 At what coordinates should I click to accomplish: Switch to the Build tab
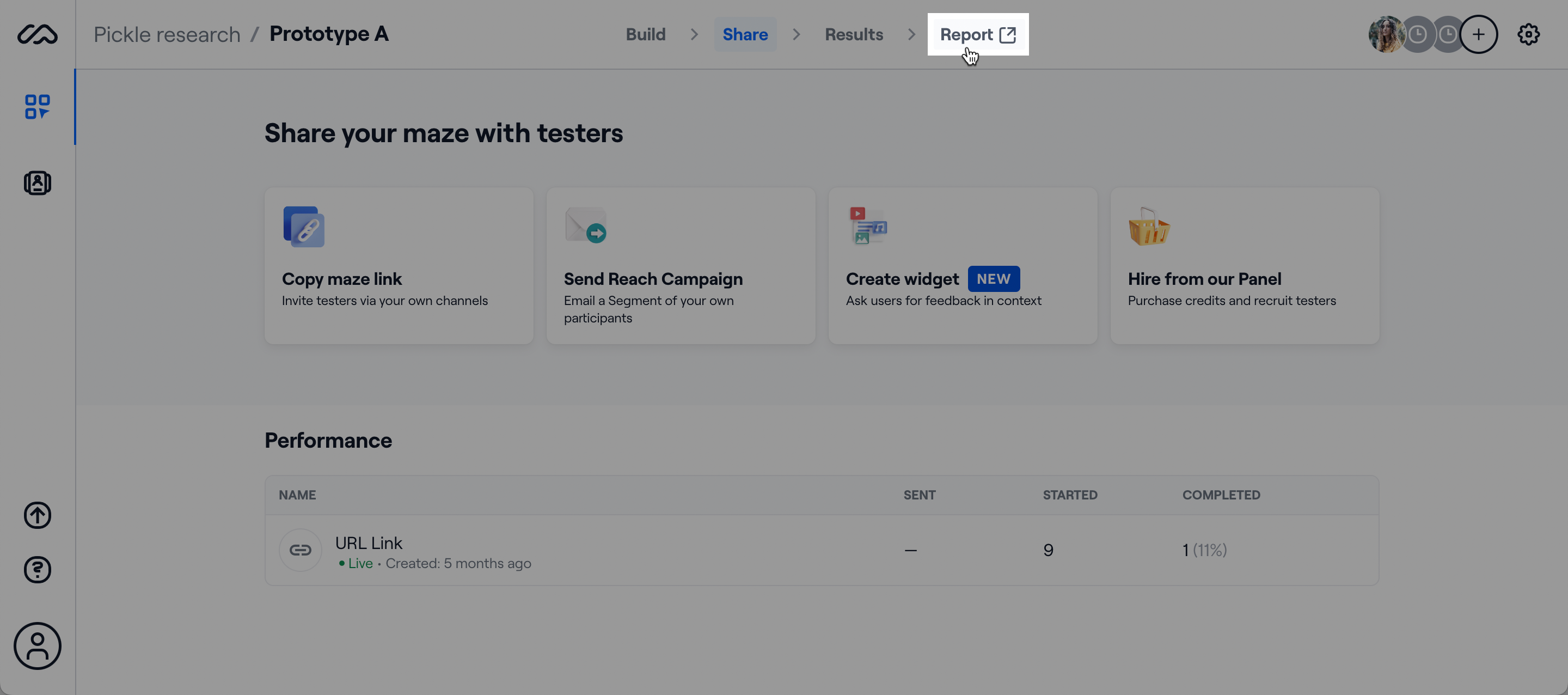(646, 34)
